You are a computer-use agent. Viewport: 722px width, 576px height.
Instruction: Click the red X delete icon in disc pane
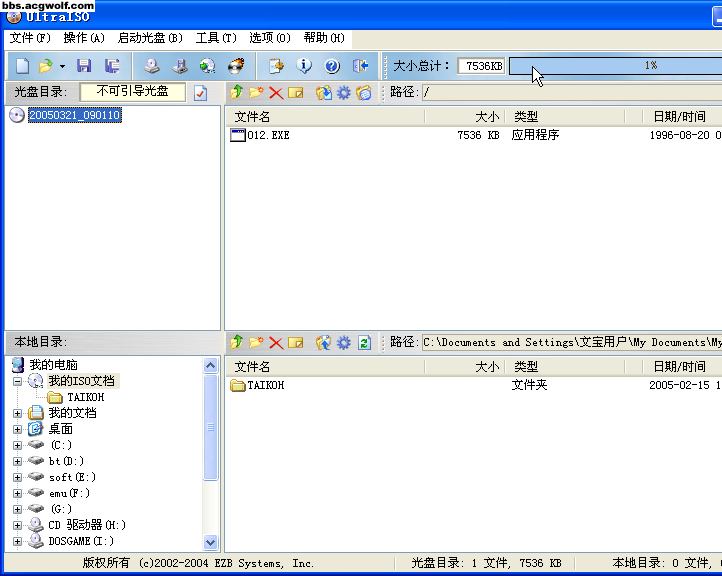(276, 92)
